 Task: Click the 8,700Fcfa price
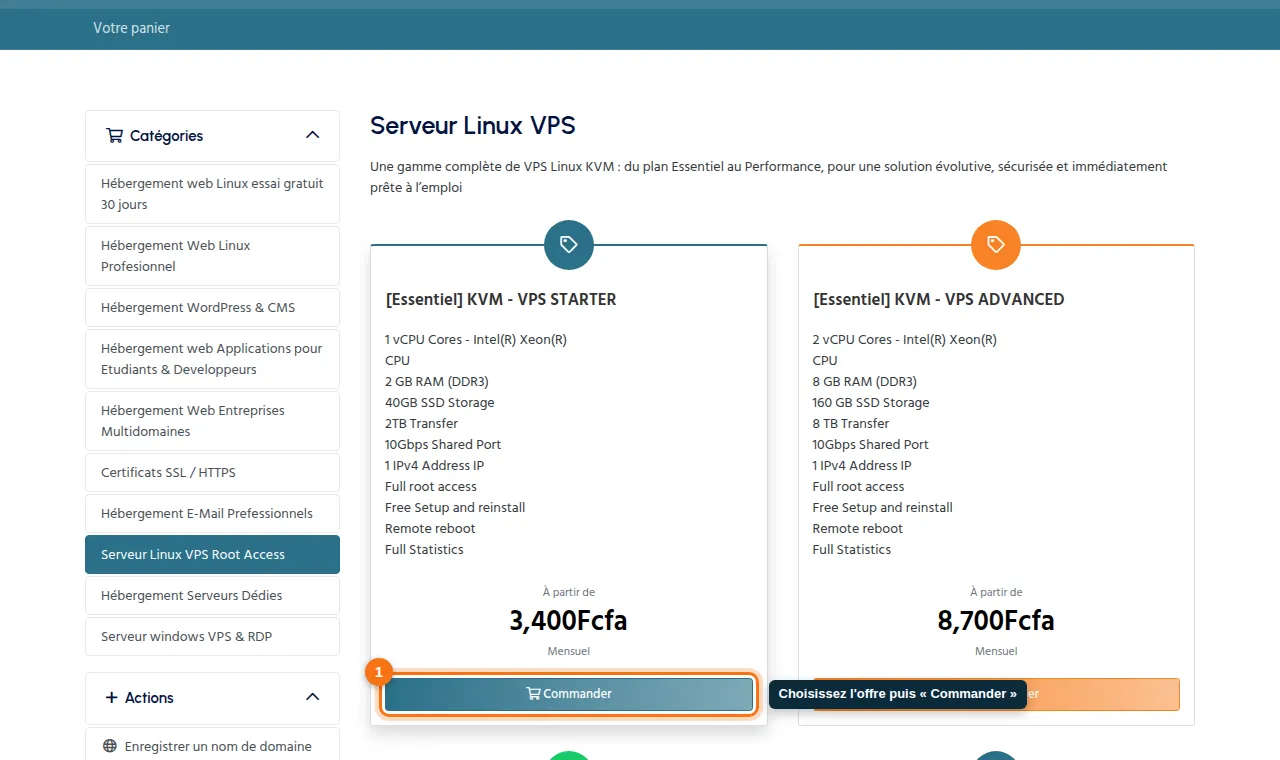996,621
